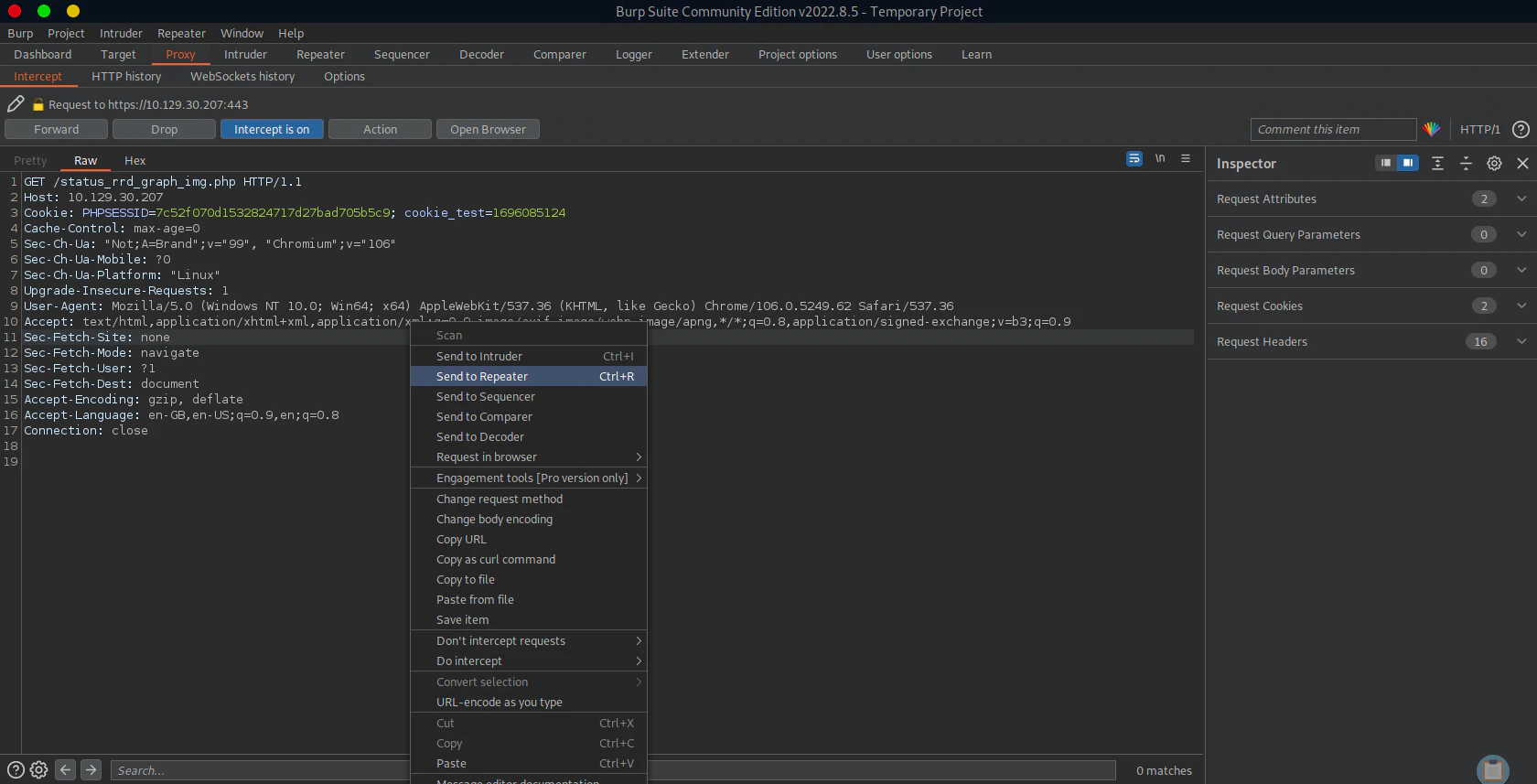
Task: Click the previous match left arrow
Action: pyautogui.click(x=65, y=770)
